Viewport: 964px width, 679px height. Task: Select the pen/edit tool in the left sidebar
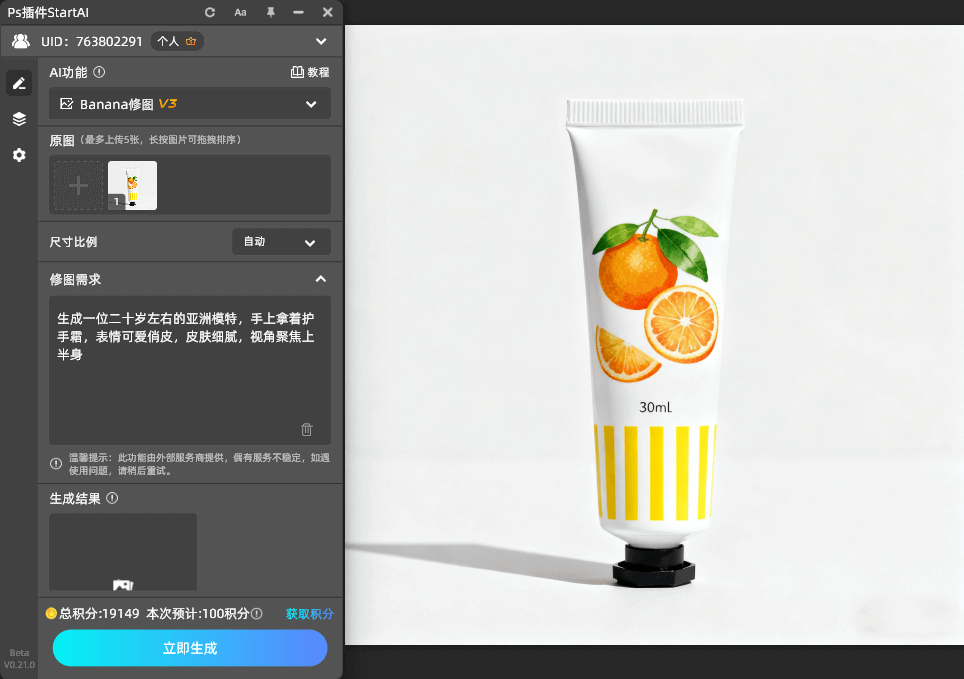click(x=19, y=83)
